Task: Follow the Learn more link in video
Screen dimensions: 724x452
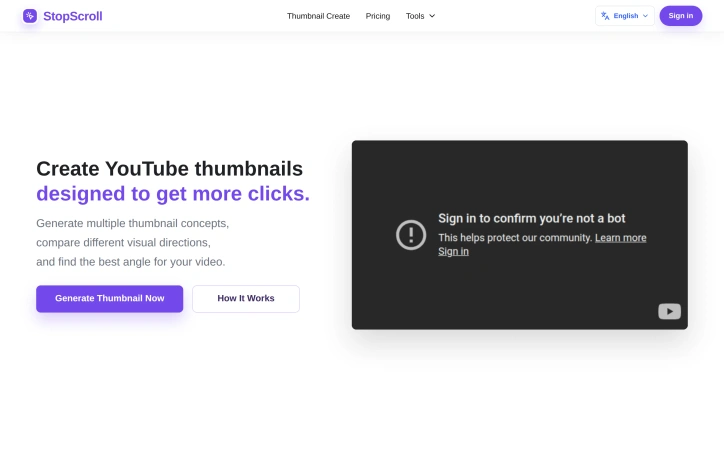Action: (621, 238)
